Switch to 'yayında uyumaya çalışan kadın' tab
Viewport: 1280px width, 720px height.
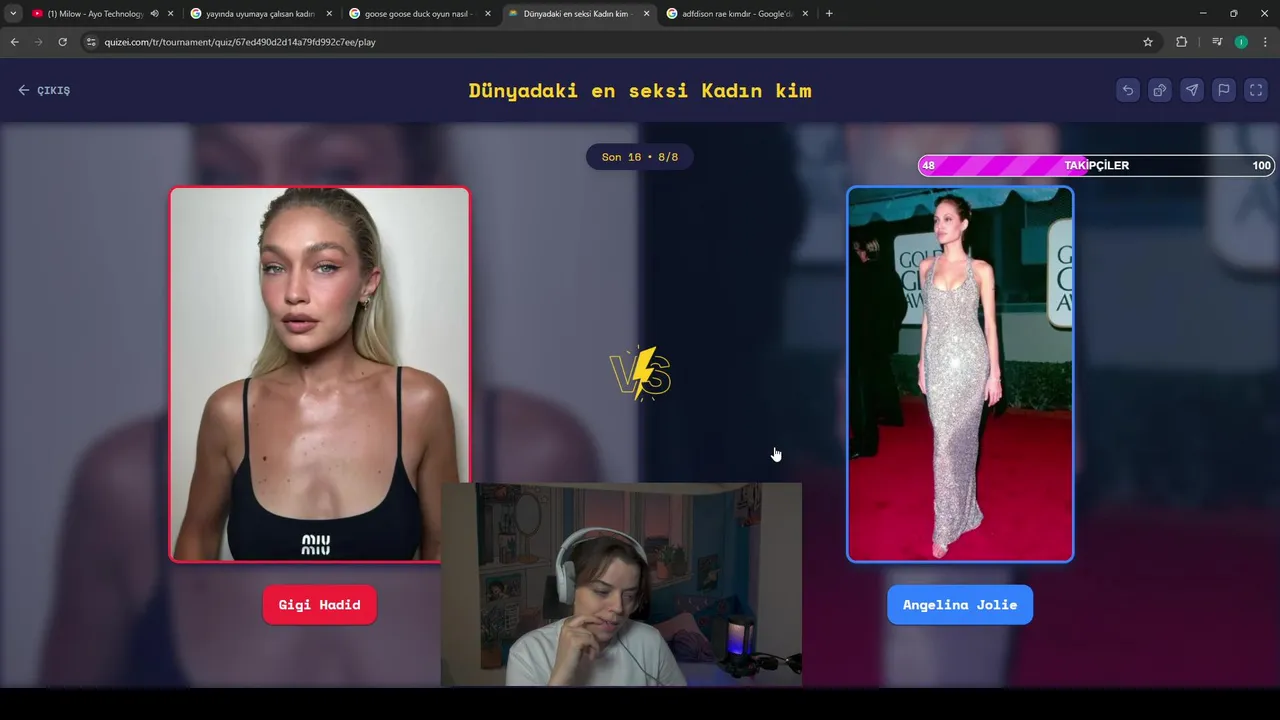pos(260,14)
